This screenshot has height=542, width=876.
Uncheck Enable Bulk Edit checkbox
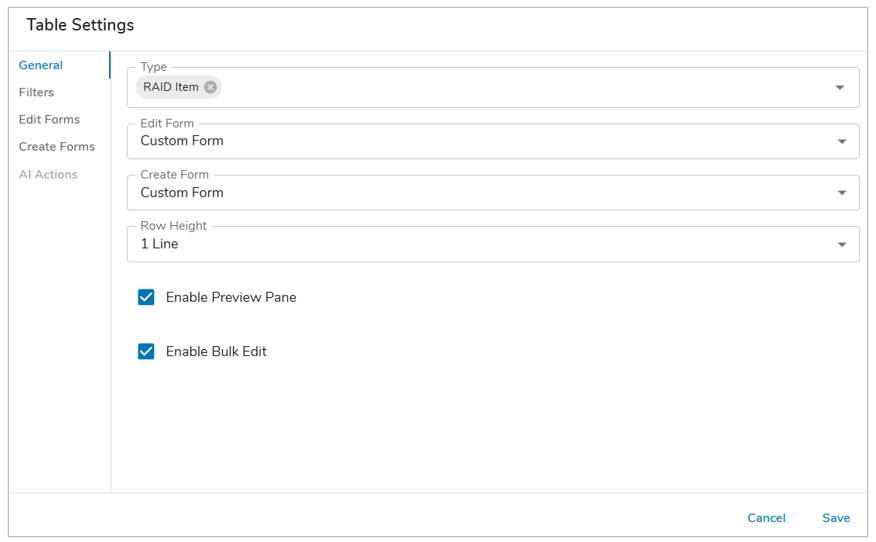pyautogui.click(x=146, y=351)
